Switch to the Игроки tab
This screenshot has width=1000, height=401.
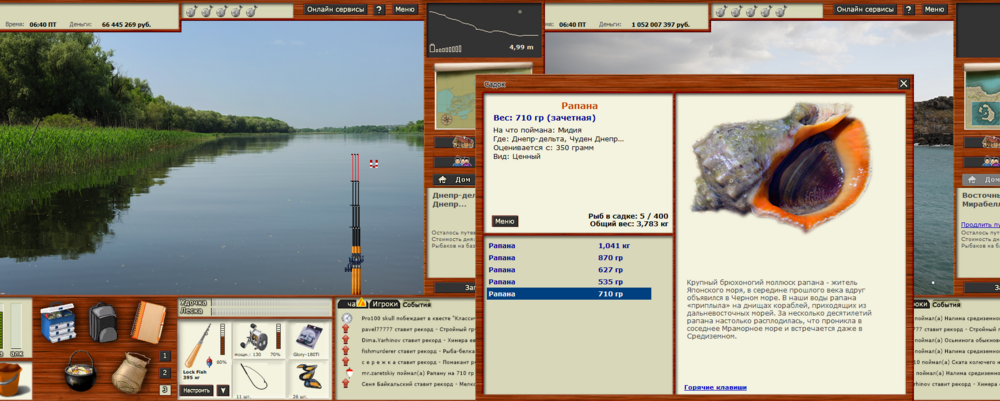point(385,304)
